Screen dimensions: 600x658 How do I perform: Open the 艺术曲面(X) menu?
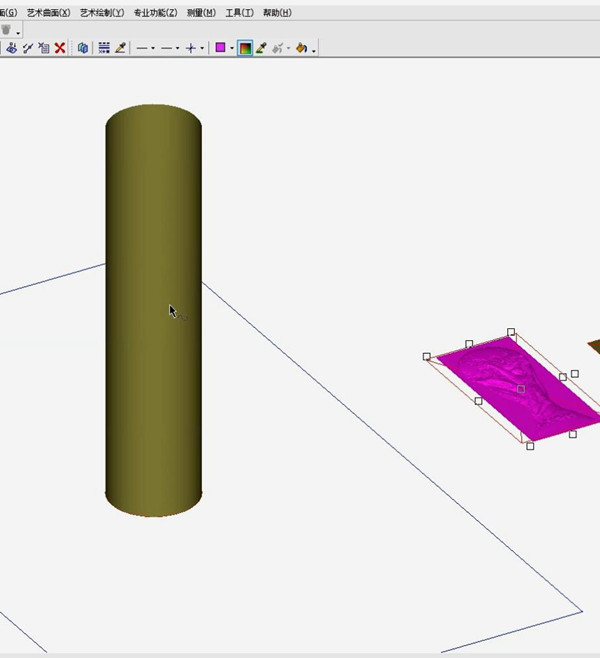click(49, 13)
